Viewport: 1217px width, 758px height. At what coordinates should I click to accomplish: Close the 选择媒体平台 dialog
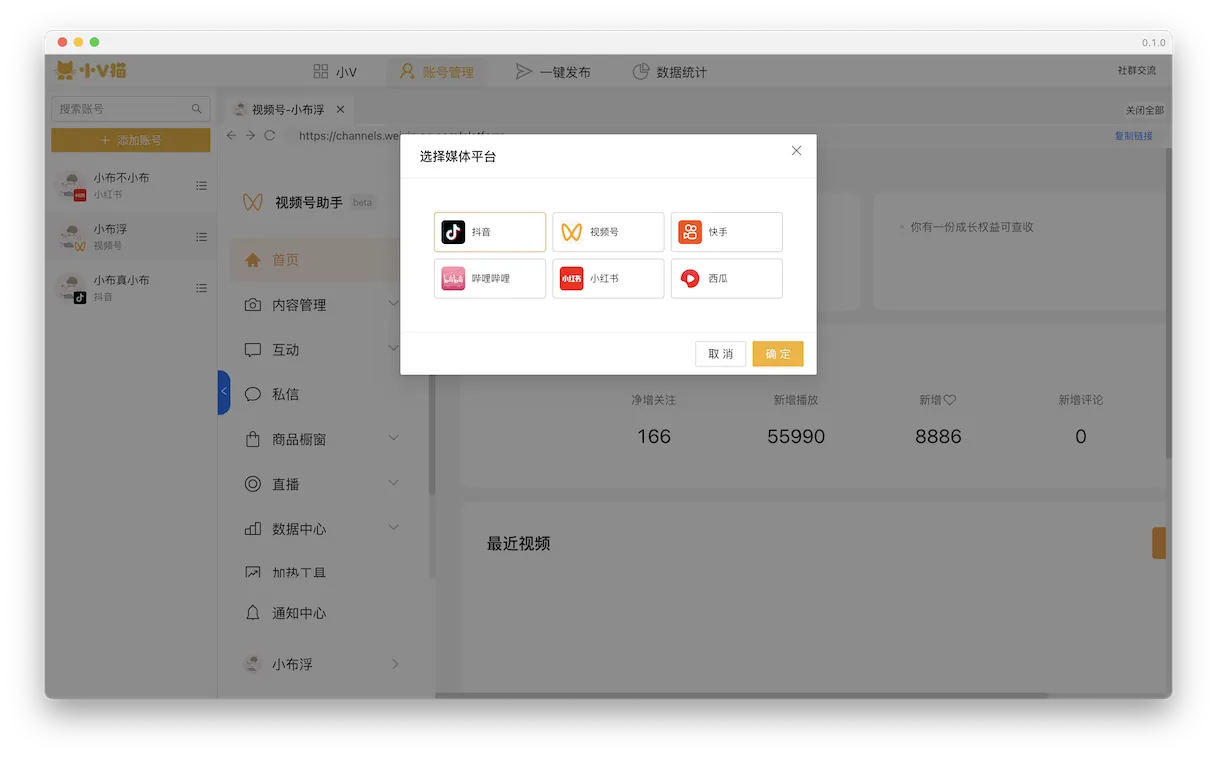[796, 151]
